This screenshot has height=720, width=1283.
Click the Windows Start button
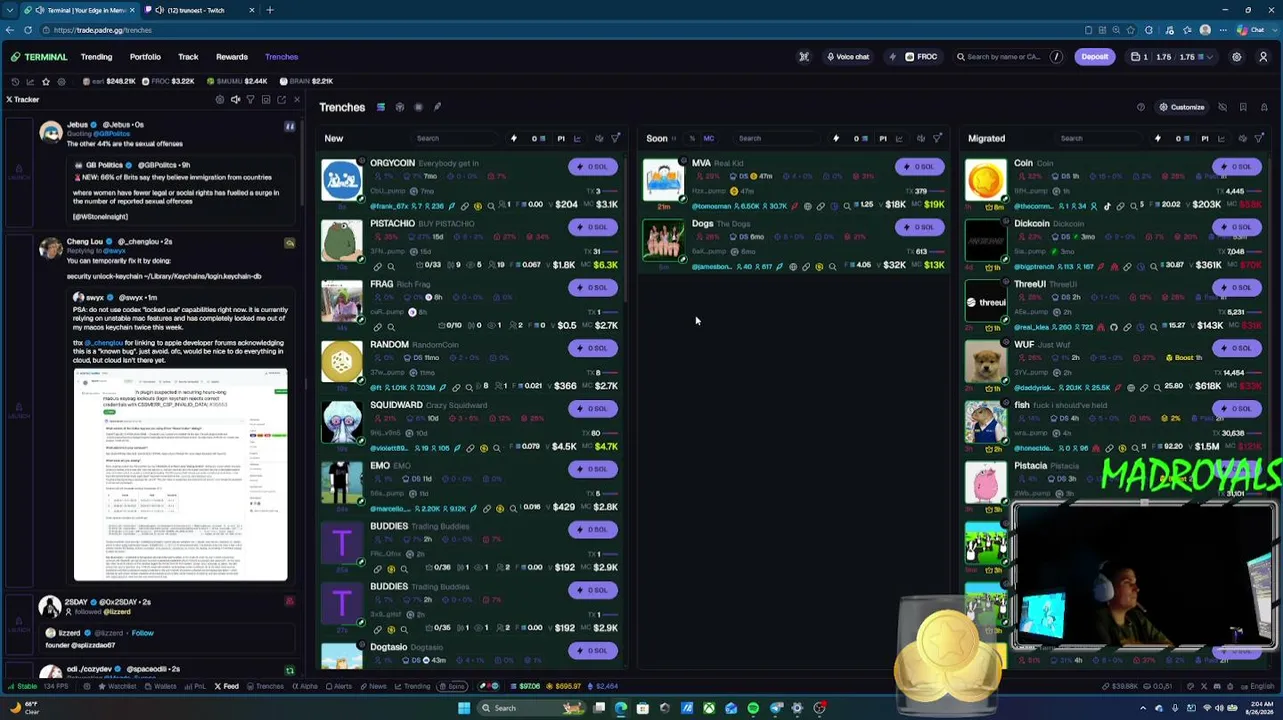tap(464, 708)
